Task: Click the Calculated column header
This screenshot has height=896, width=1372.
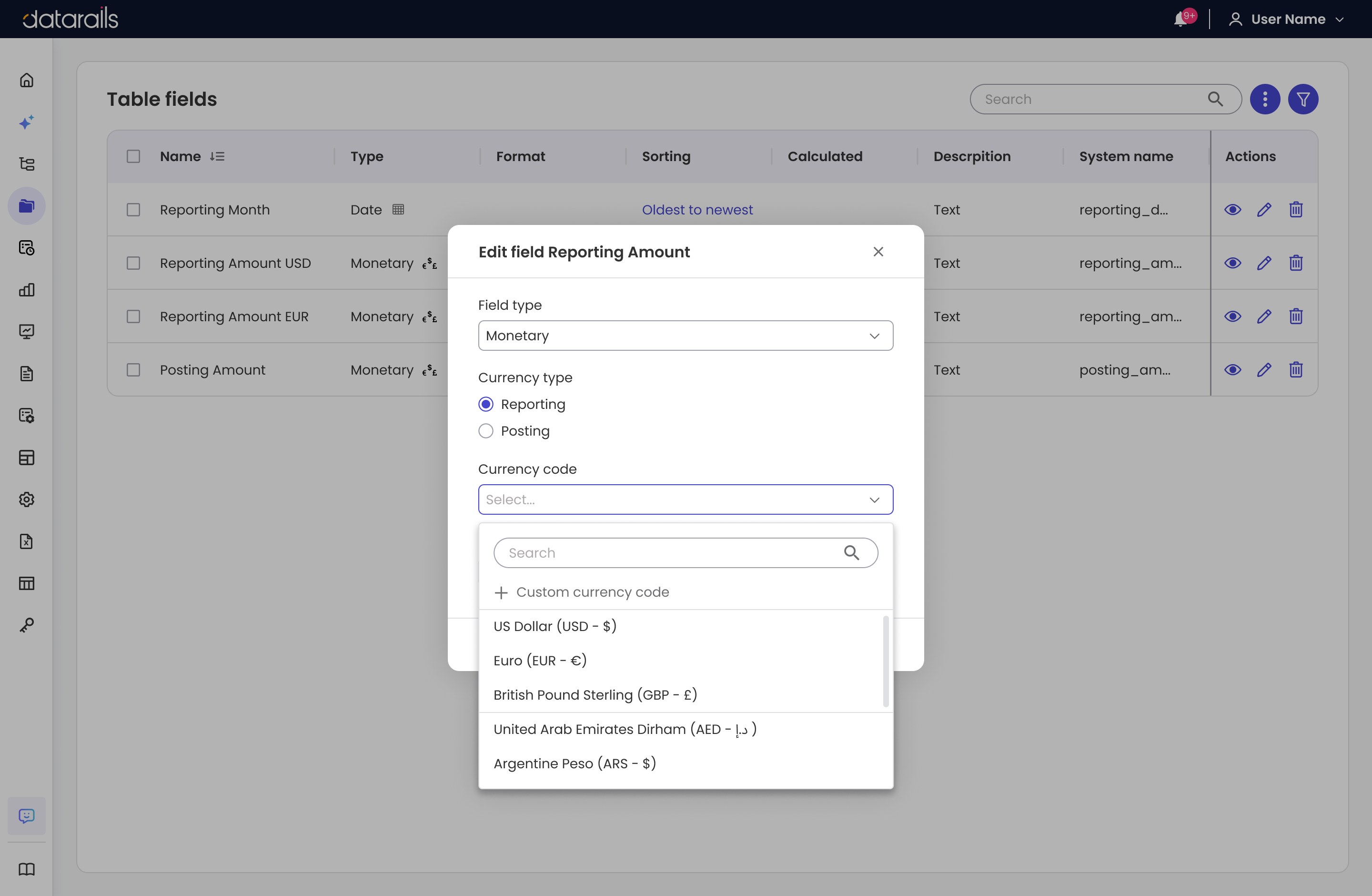Action: tap(825, 156)
